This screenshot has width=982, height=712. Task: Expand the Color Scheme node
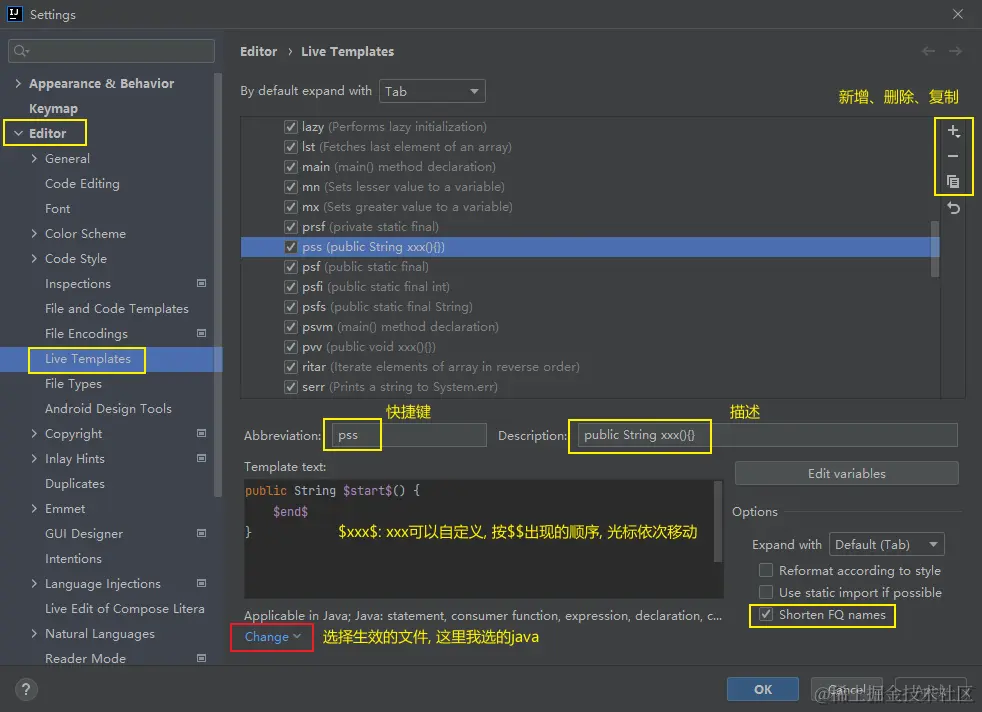pyautogui.click(x=34, y=234)
